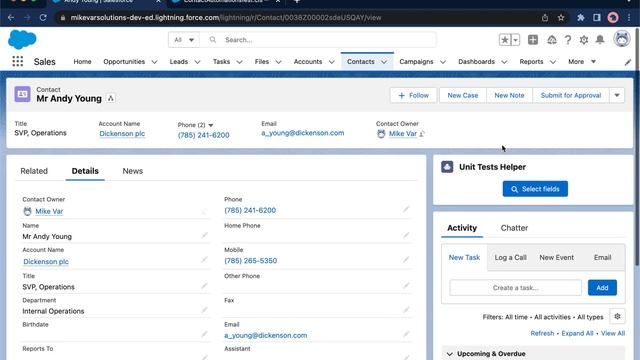Open the More navigation menu
640x360 pixels.
coord(582,62)
